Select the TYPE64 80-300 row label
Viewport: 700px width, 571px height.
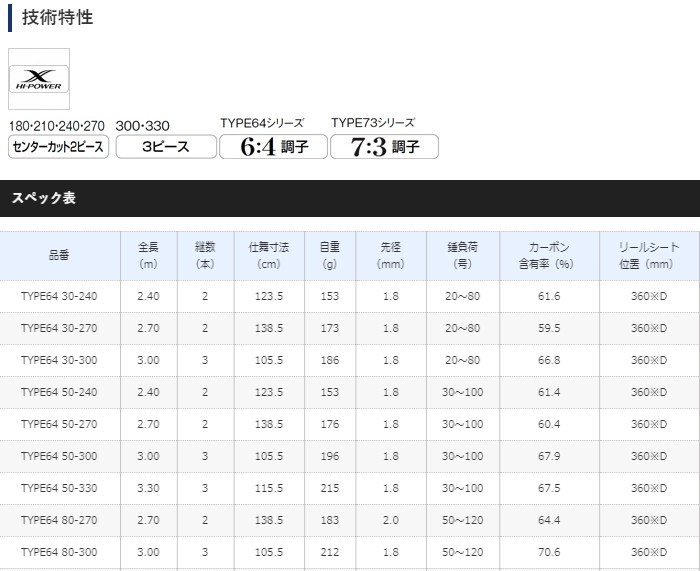(60, 551)
